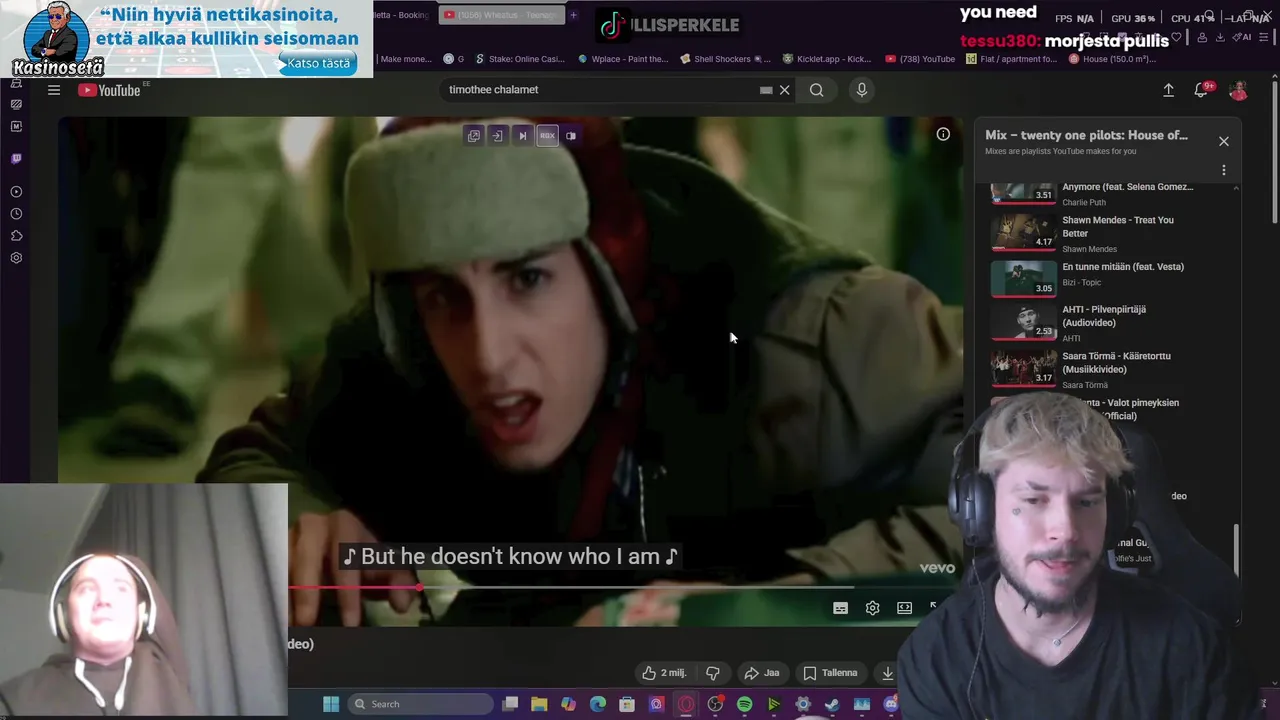The width and height of the screenshot is (1280, 720).
Task: Open the Make mone... bookmark
Action: pos(406,59)
